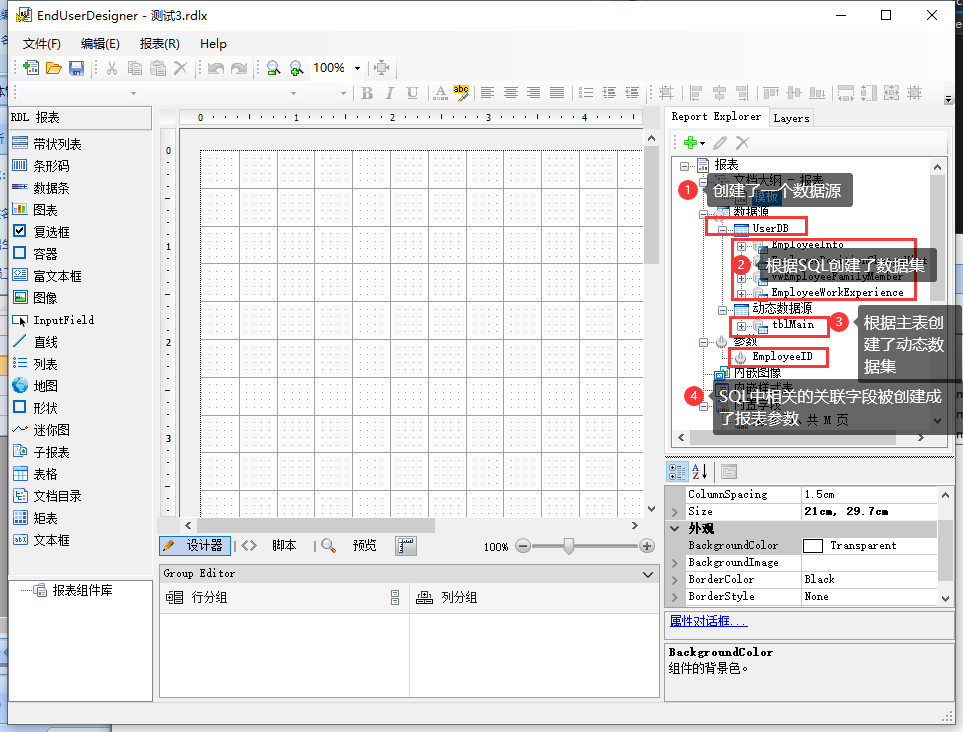
Task: Click the abc highlight color icon
Action: point(461,93)
